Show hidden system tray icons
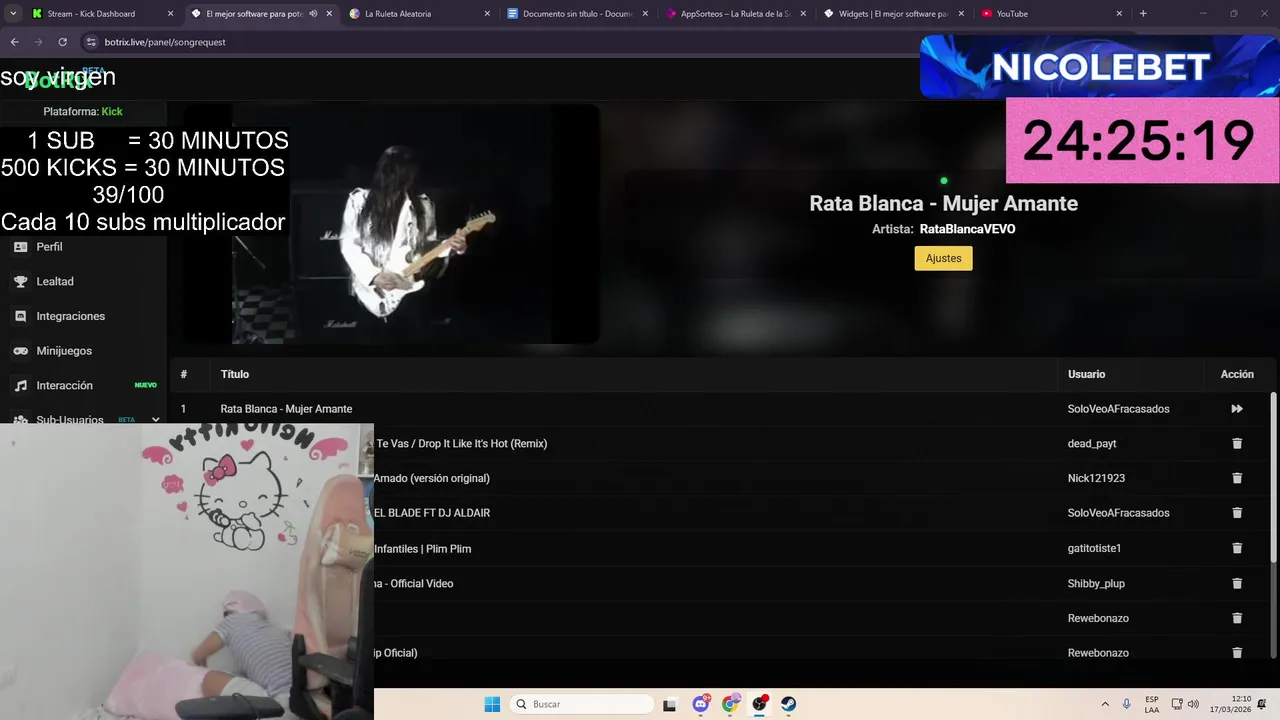1280x720 pixels. click(1105, 704)
